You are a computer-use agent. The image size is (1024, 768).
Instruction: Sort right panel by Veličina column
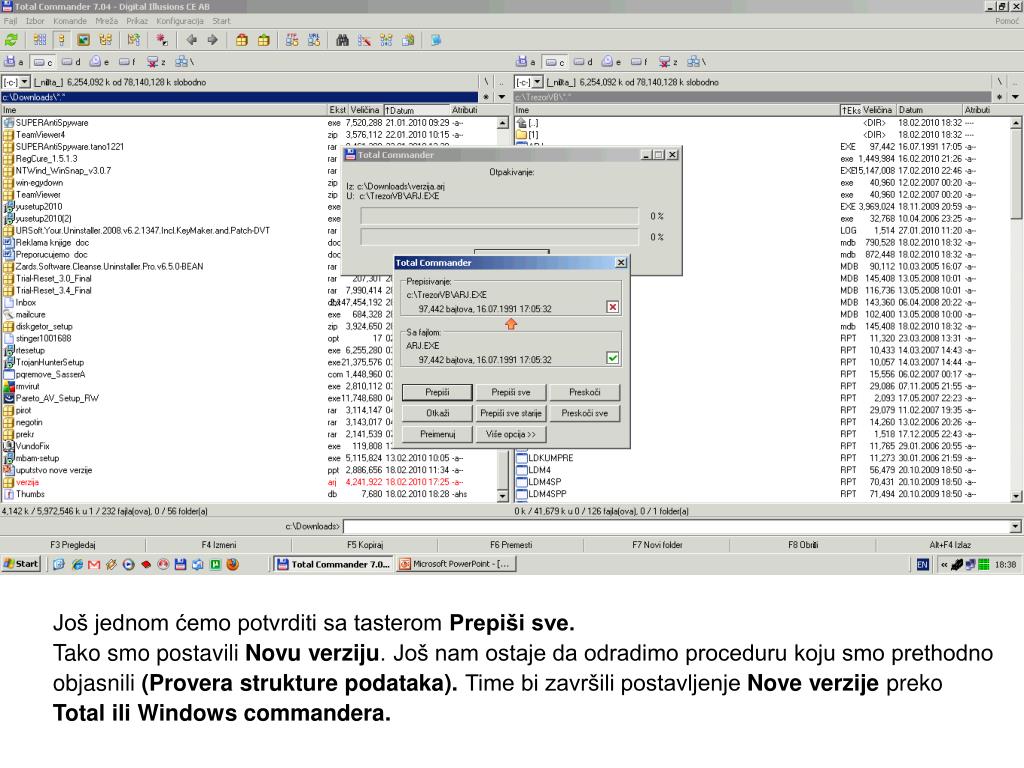(x=878, y=110)
